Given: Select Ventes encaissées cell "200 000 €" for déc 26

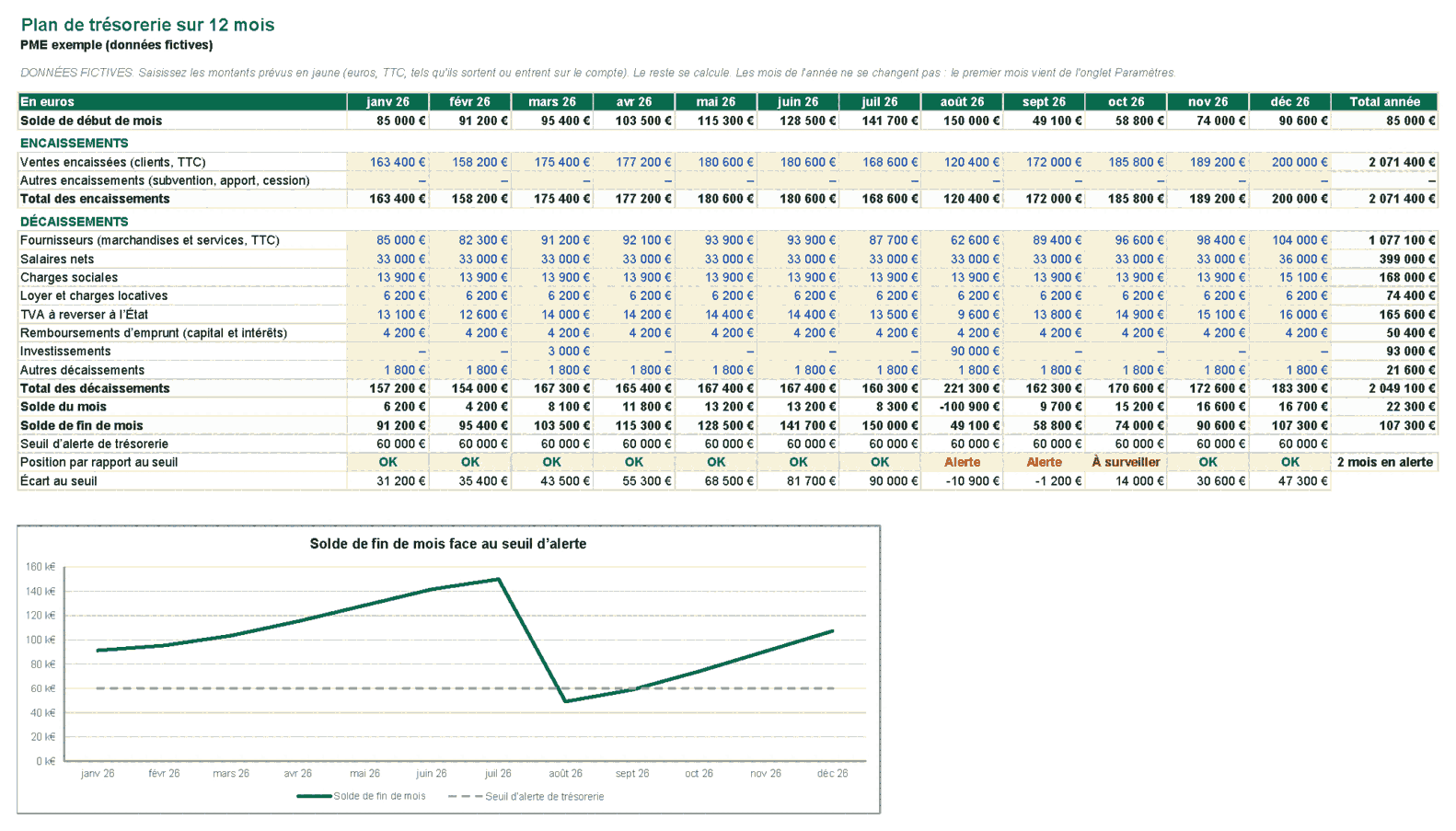Looking at the screenshot, I should (1289, 162).
